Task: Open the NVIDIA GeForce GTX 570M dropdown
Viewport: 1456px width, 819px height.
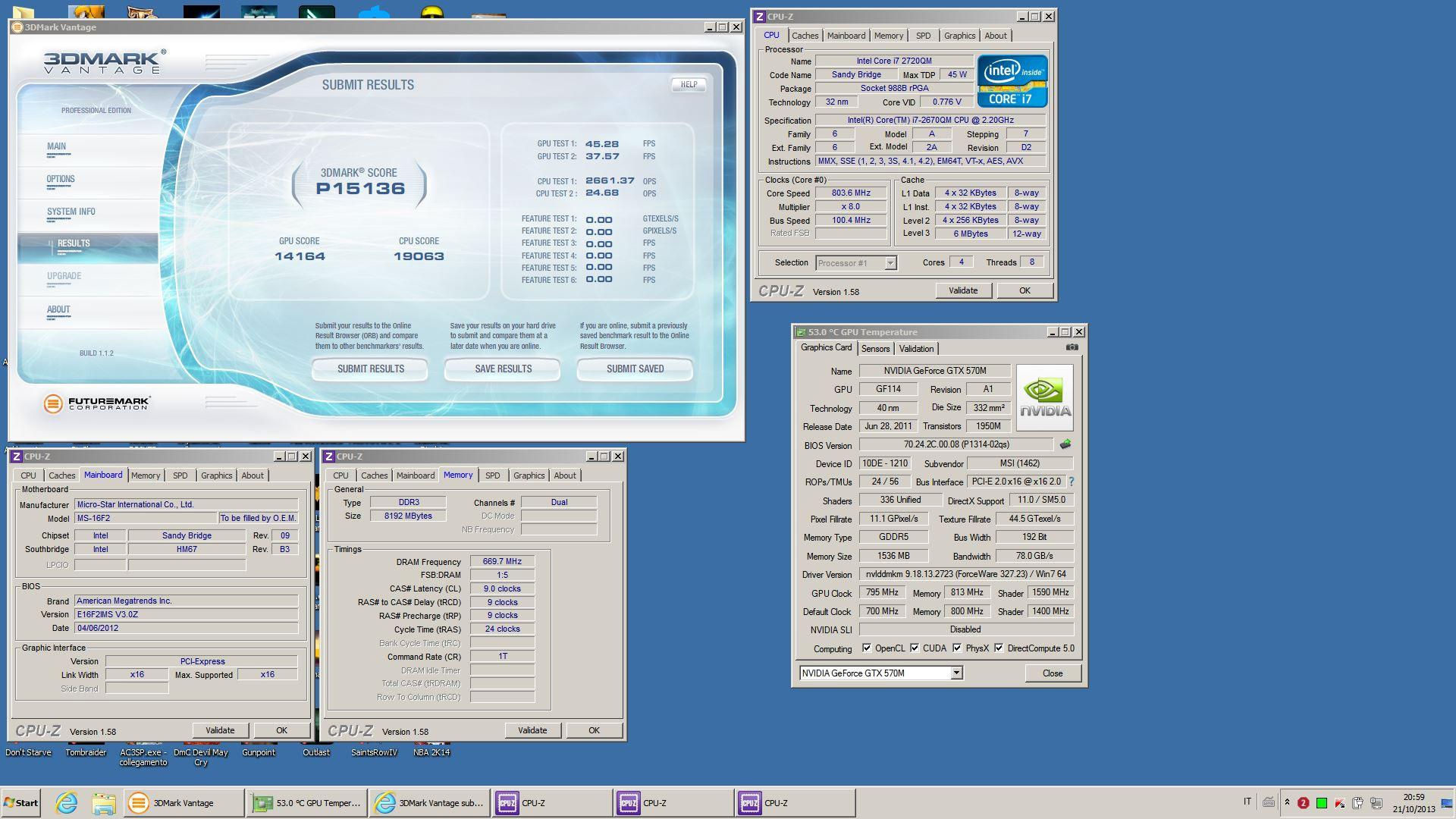Action: tap(956, 673)
